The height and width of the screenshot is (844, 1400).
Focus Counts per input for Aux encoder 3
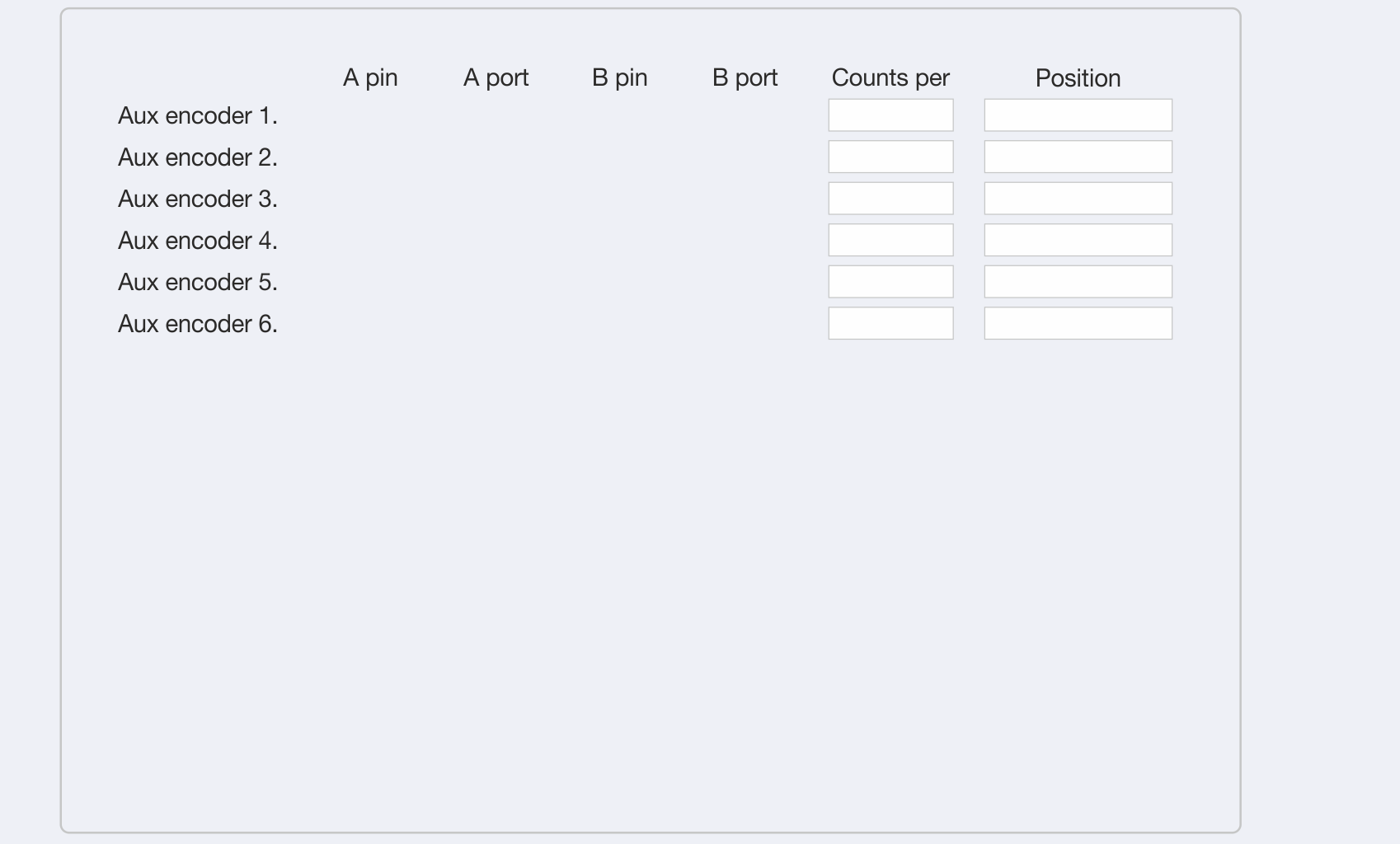click(890, 199)
